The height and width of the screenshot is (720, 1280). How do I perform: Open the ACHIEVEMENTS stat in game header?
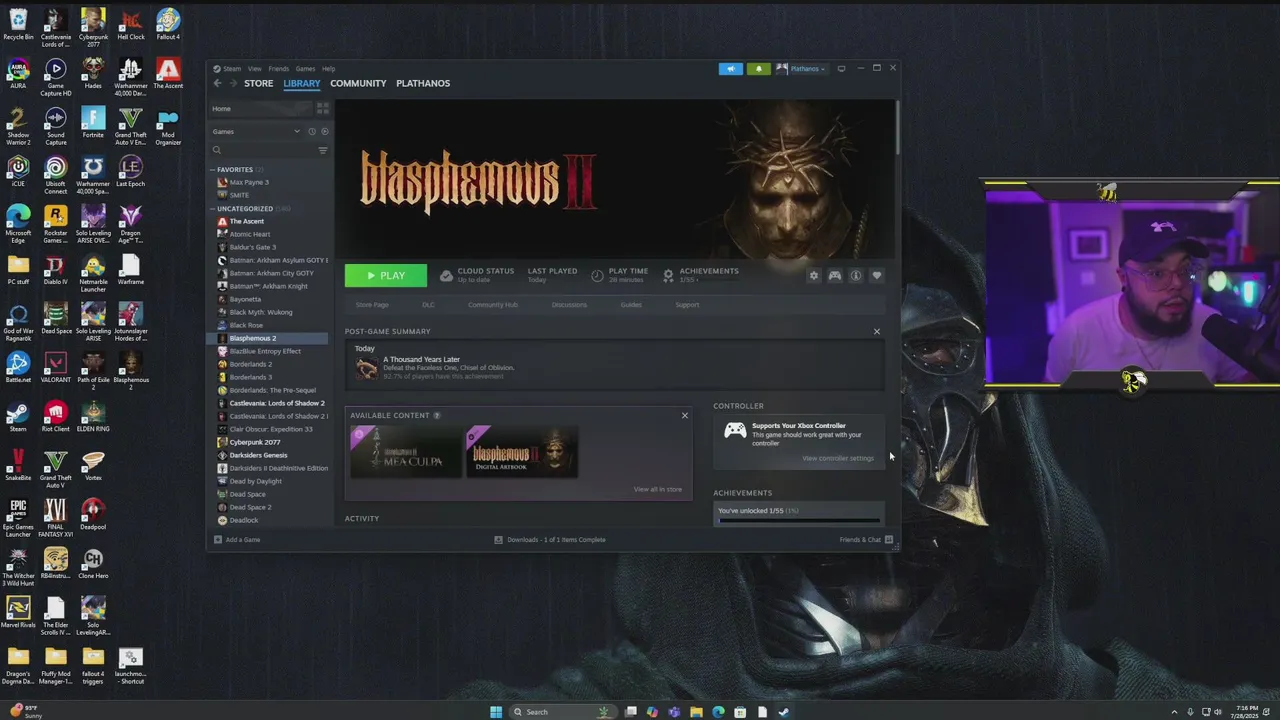[x=701, y=275]
